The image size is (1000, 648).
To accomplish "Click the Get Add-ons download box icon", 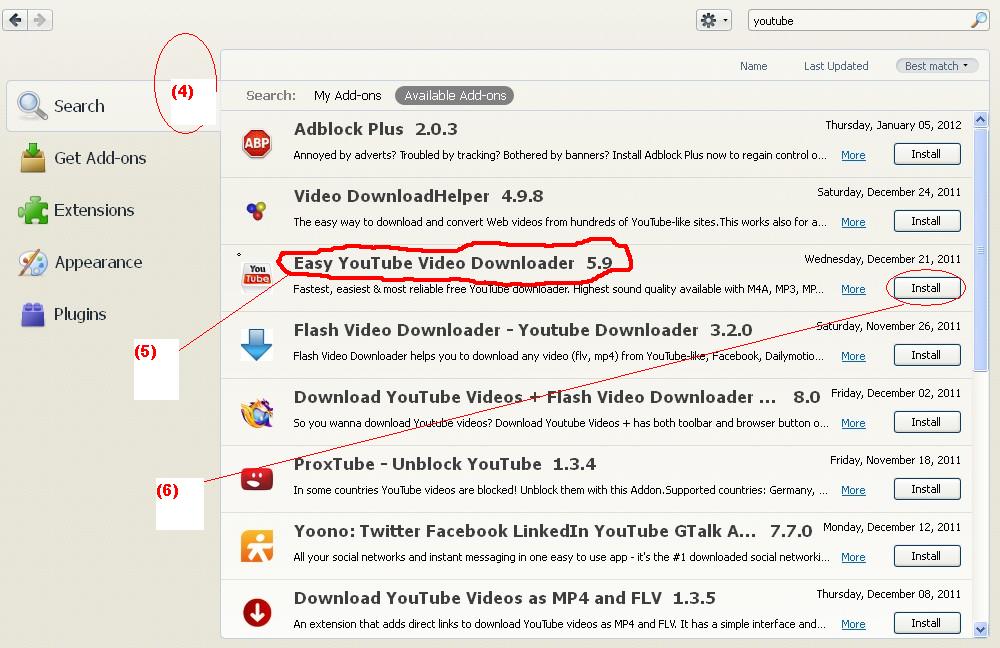I will 33,158.
